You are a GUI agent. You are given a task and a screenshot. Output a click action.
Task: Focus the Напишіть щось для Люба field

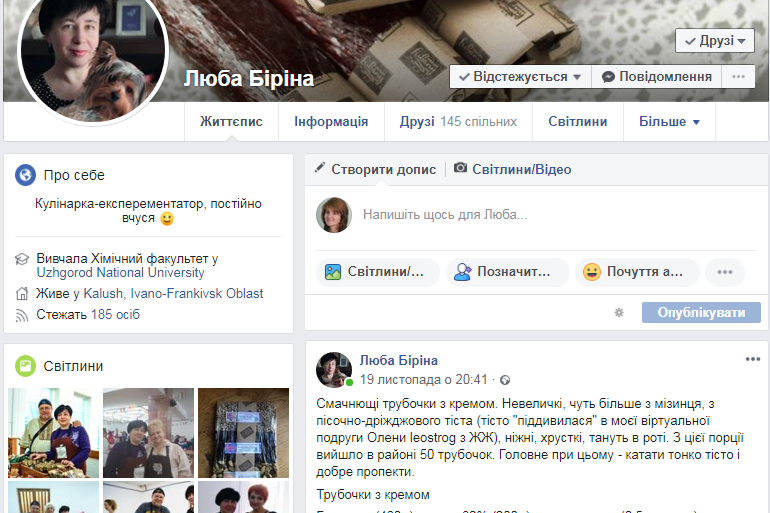pos(560,215)
